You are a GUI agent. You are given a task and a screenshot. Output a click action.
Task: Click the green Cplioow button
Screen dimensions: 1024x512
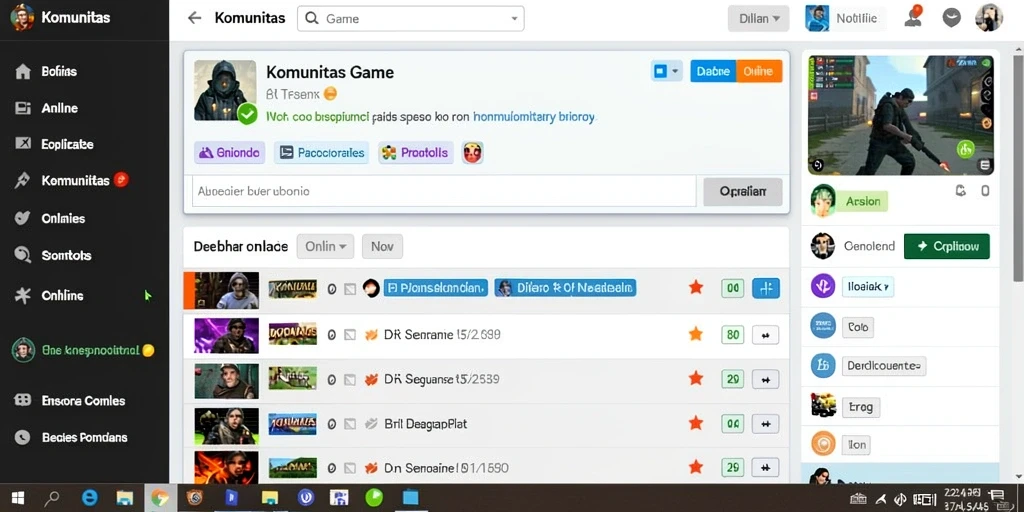click(x=946, y=246)
